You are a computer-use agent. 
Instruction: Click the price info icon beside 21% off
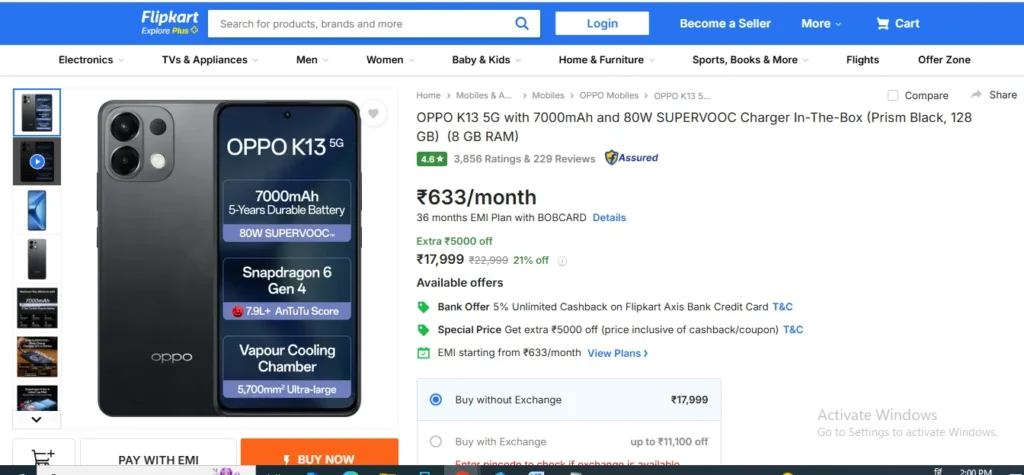pyautogui.click(x=562, y=261)
